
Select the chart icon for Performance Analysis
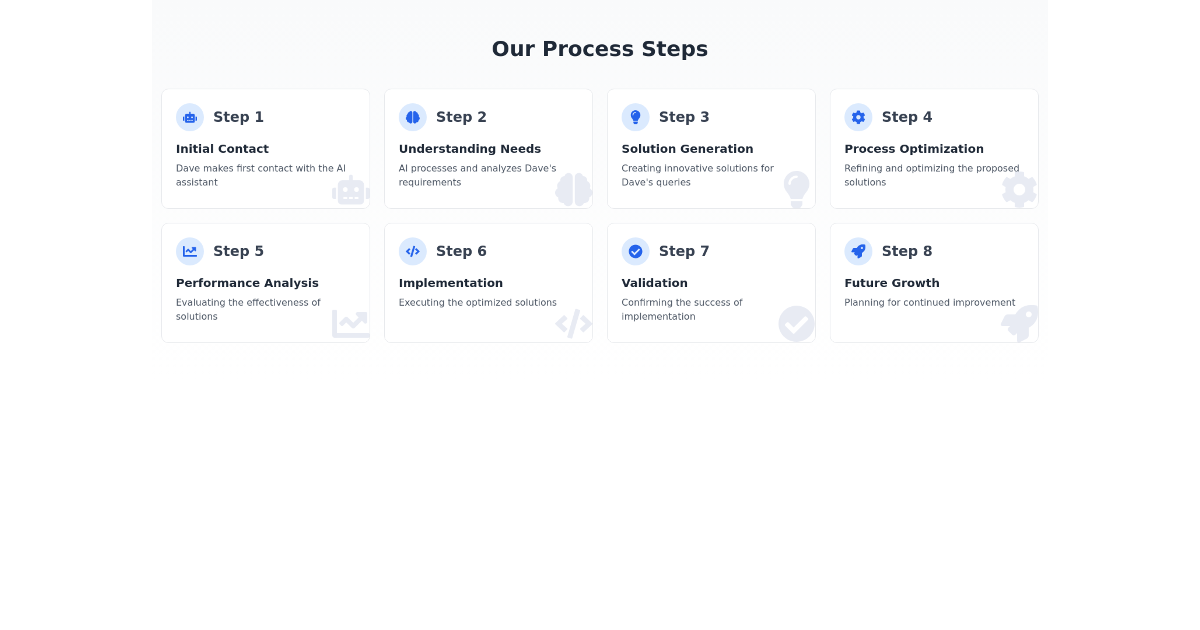coord(190,251)
